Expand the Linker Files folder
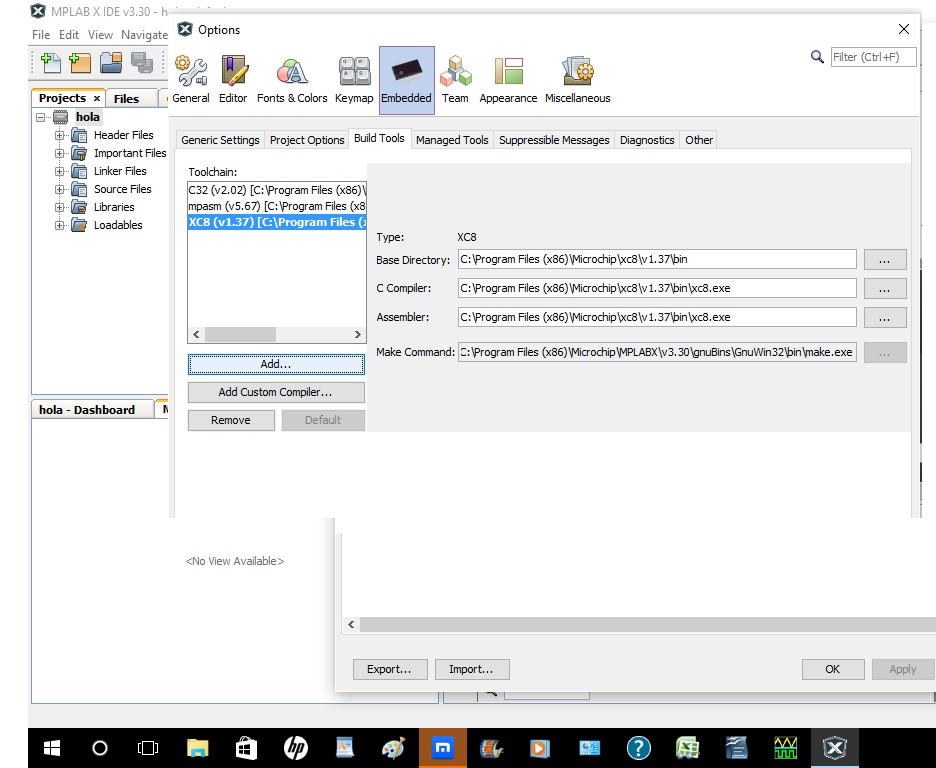Screen dimensions: 936x768 pos(59,171)
